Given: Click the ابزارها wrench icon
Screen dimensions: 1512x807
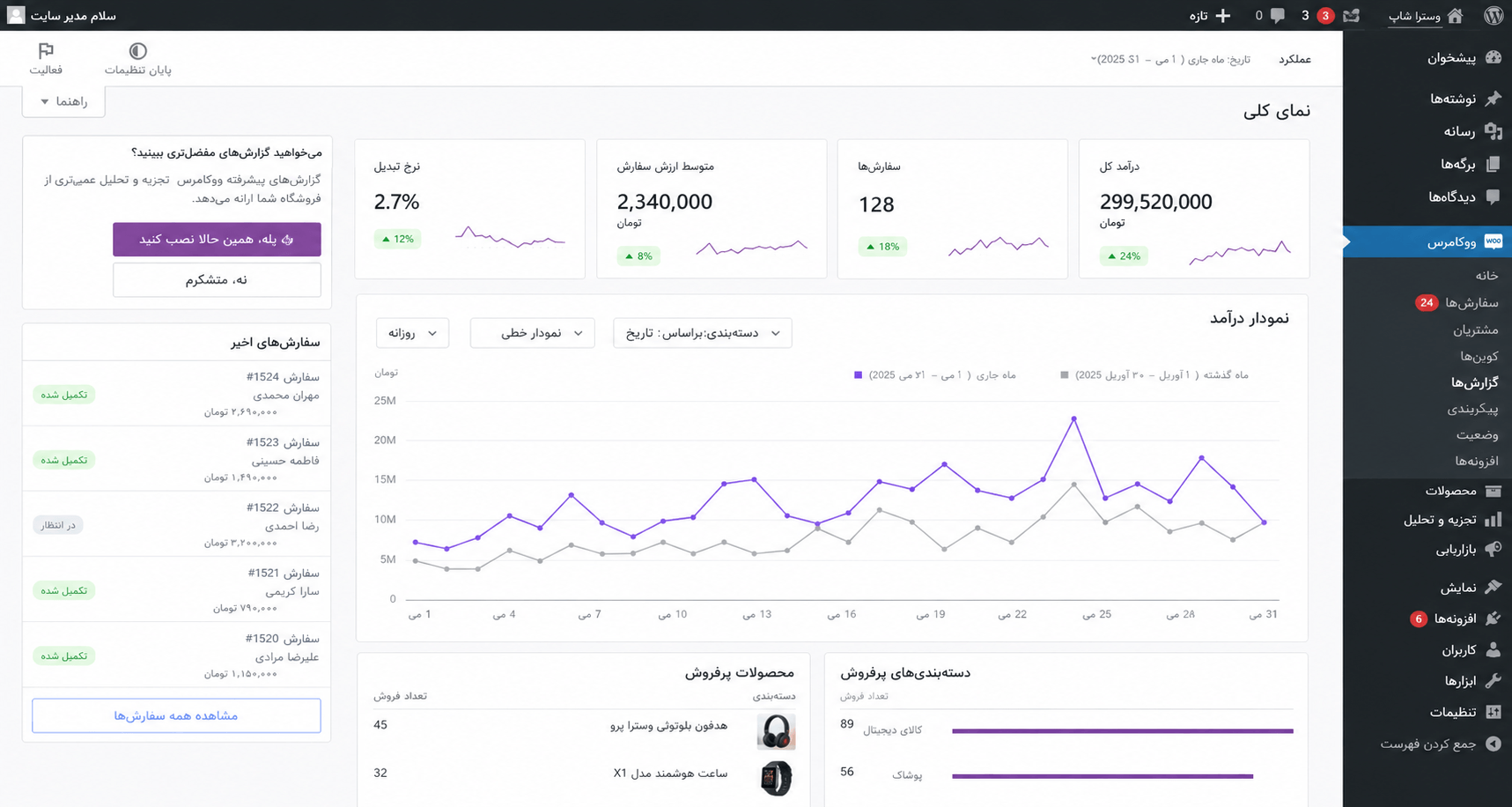Looking at the screenshot, I should tap(1494, 681).
